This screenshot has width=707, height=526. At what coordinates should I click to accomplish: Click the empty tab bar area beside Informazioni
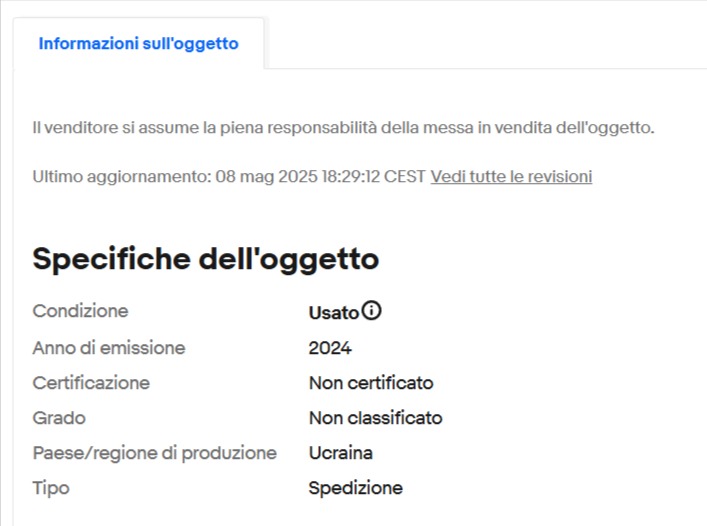tap(485, 44)
